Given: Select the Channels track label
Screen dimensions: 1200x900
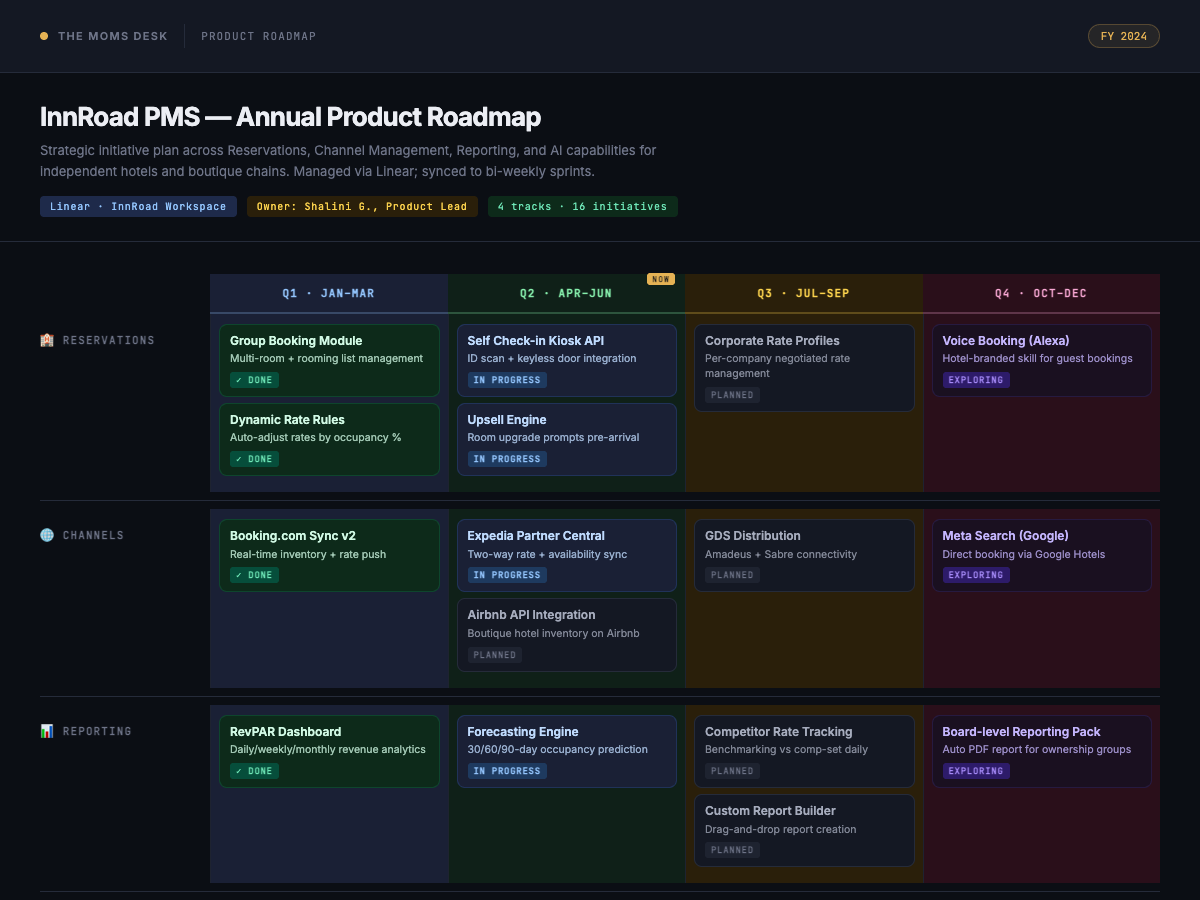Looking at the screenshot, I should pos(93,535).
